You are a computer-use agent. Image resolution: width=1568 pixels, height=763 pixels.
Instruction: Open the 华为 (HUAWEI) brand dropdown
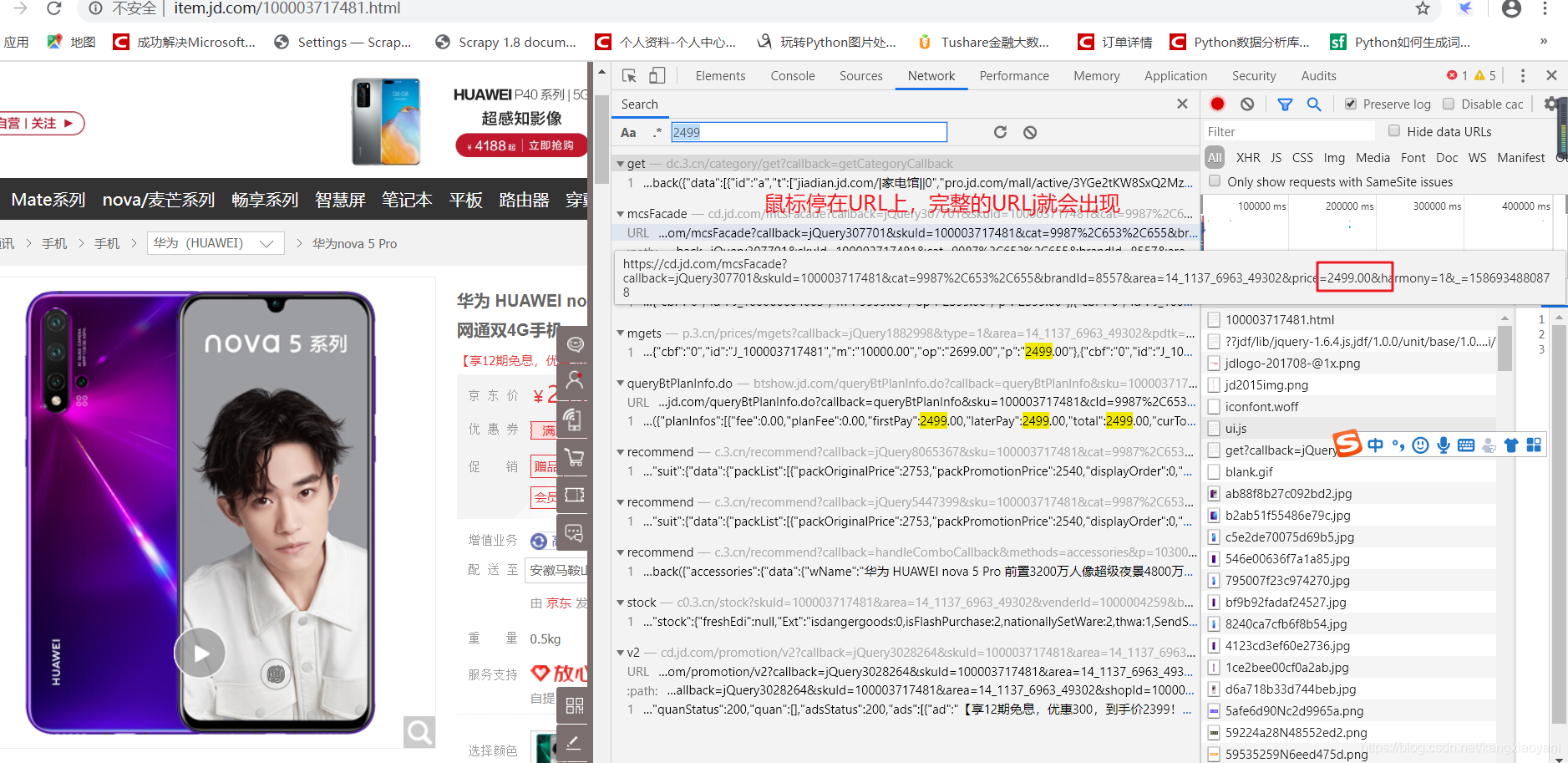coord(216,243)
